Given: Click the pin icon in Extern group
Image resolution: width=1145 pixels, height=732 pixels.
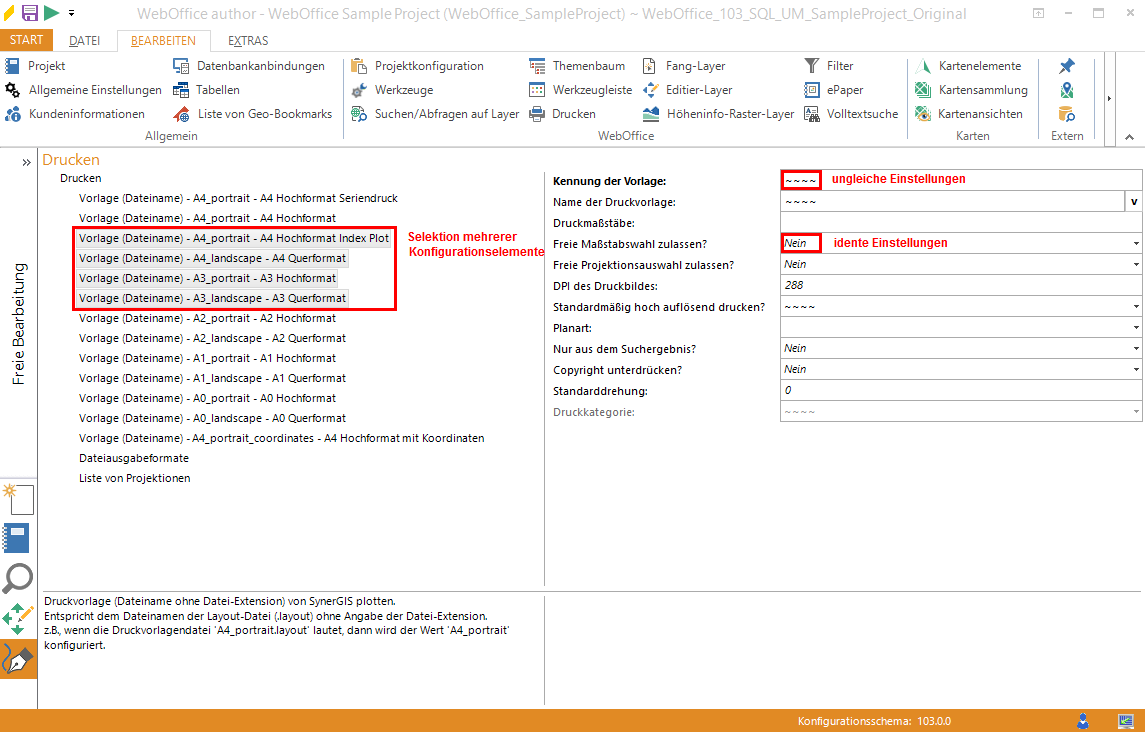Looking at the screenshot, I should (x=1067, y=66).
